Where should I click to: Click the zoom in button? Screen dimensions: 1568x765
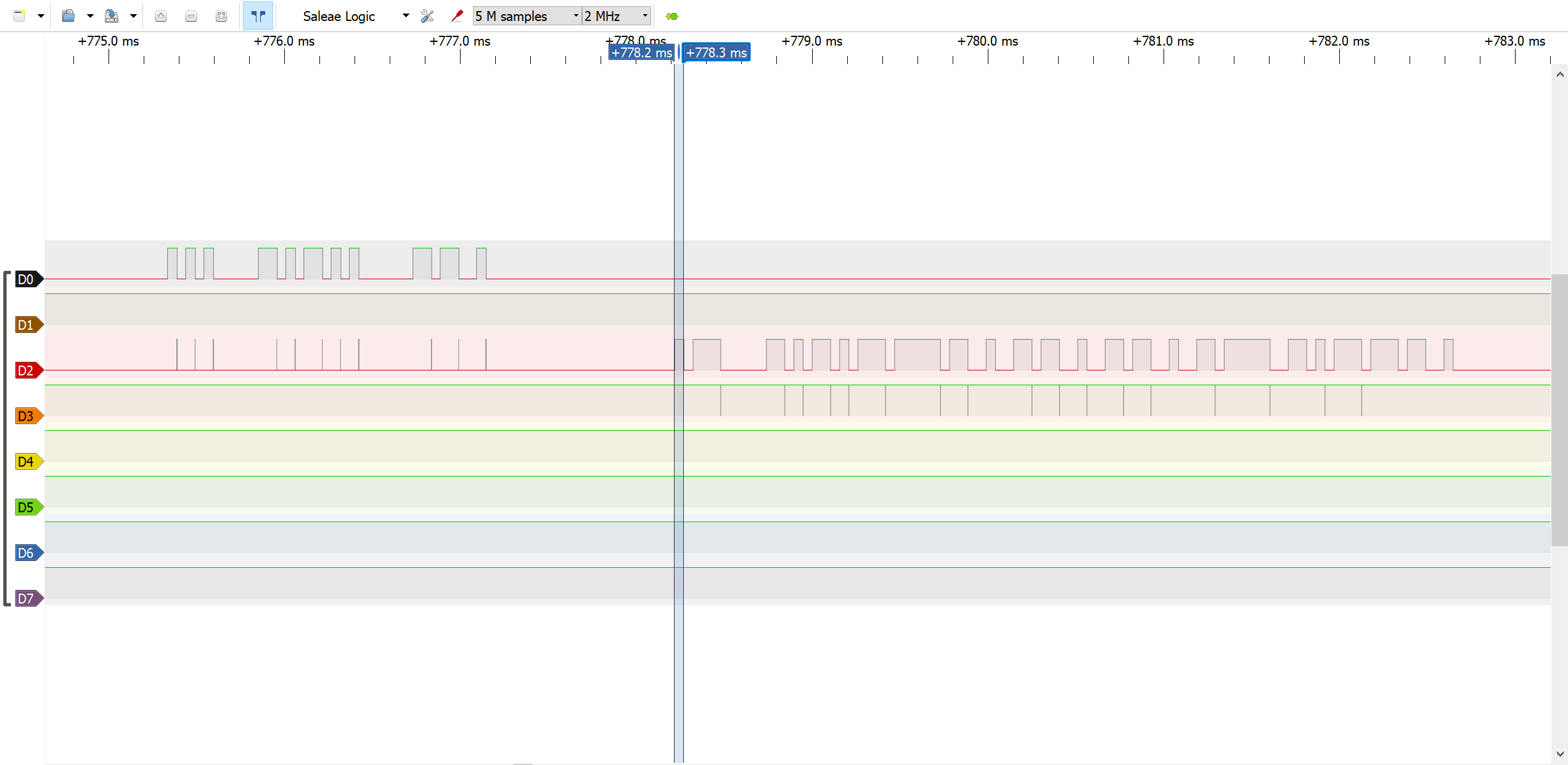coord(161,16)
